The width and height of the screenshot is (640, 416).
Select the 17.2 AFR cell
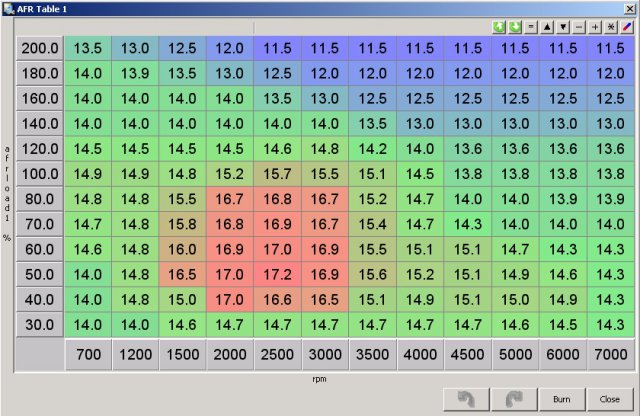tap(277, 274)
